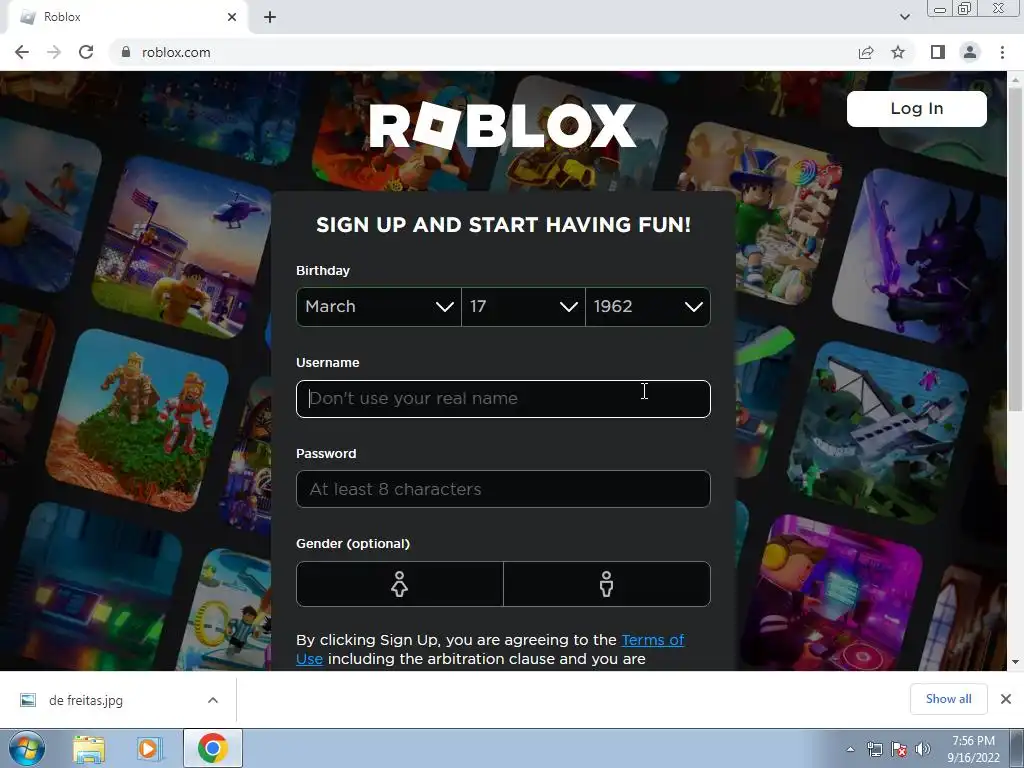Click the DJ headphones game thumbnail

833,594
